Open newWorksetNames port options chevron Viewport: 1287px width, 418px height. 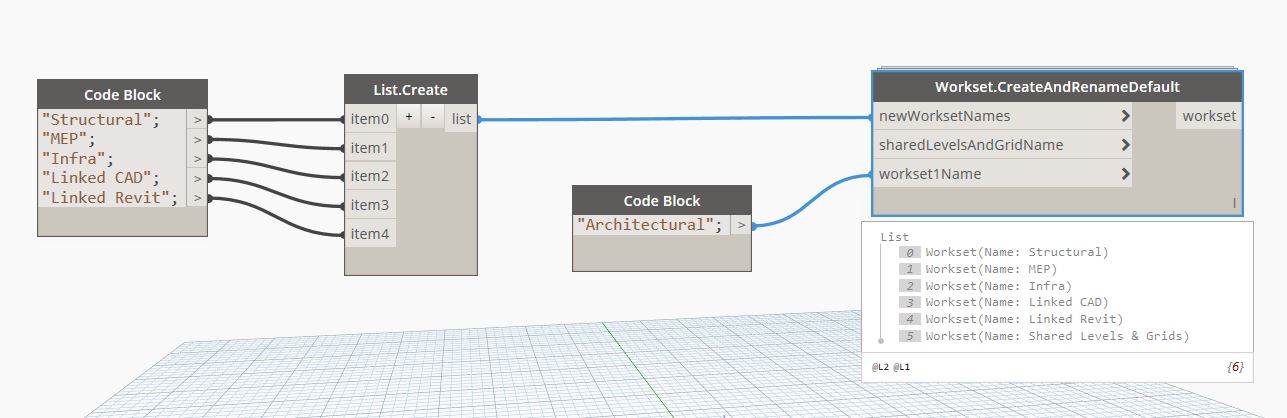pyautogui.click(x=1126, y=116)
